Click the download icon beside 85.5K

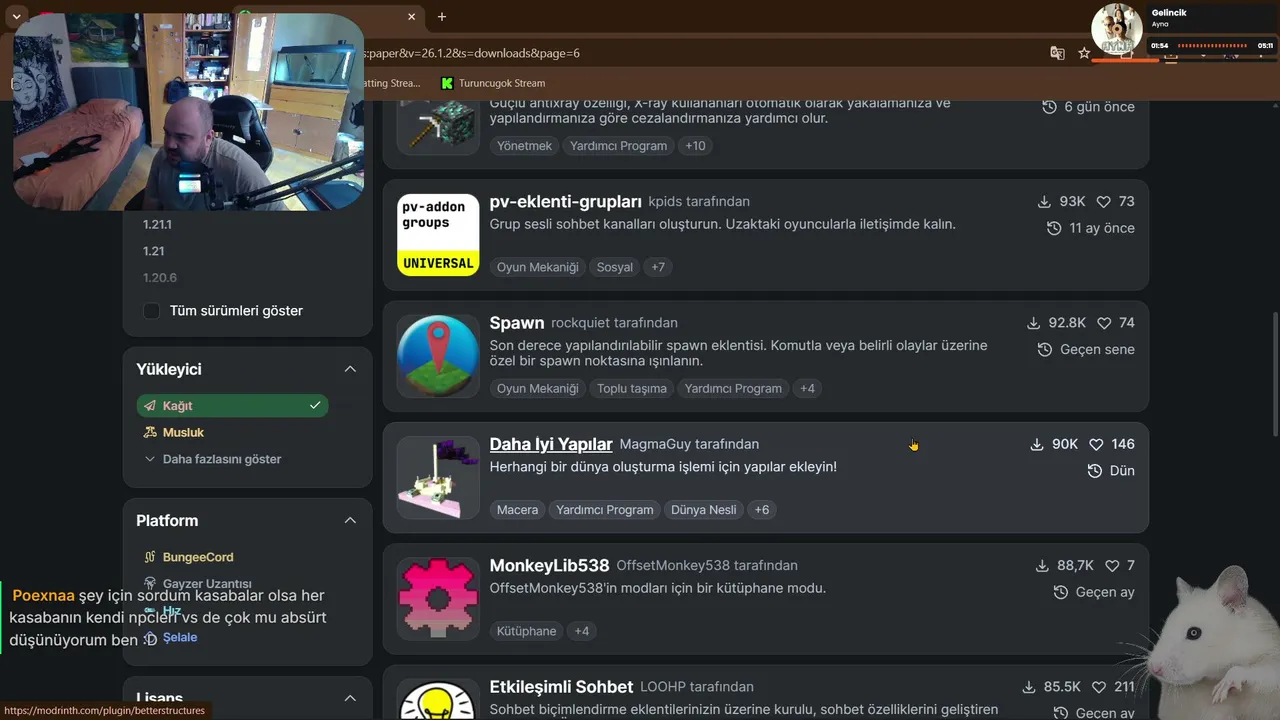click(x=1029, y=687)
